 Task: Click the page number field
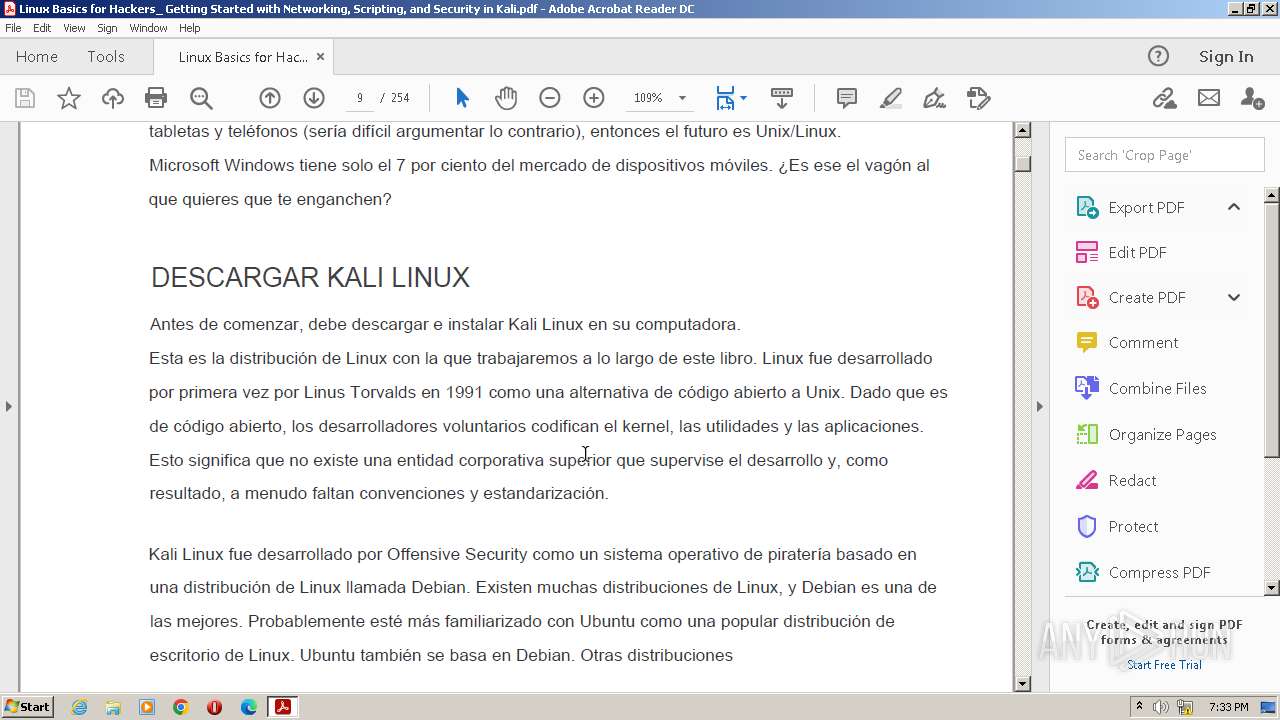pyautogui.click(x=360, y=98)
